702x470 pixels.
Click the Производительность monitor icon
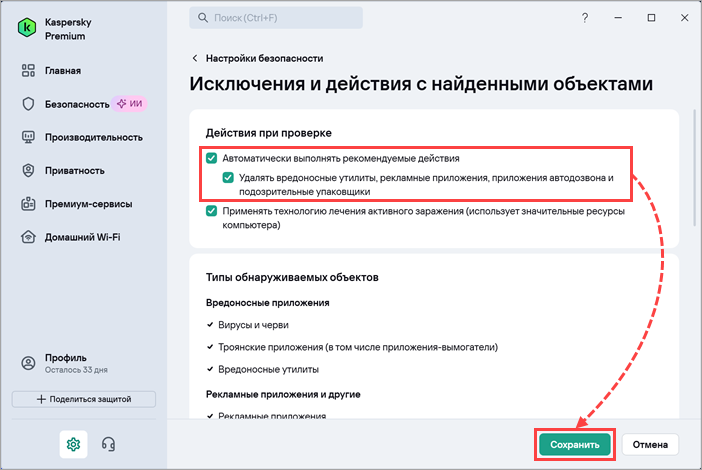tap(28, 137)
